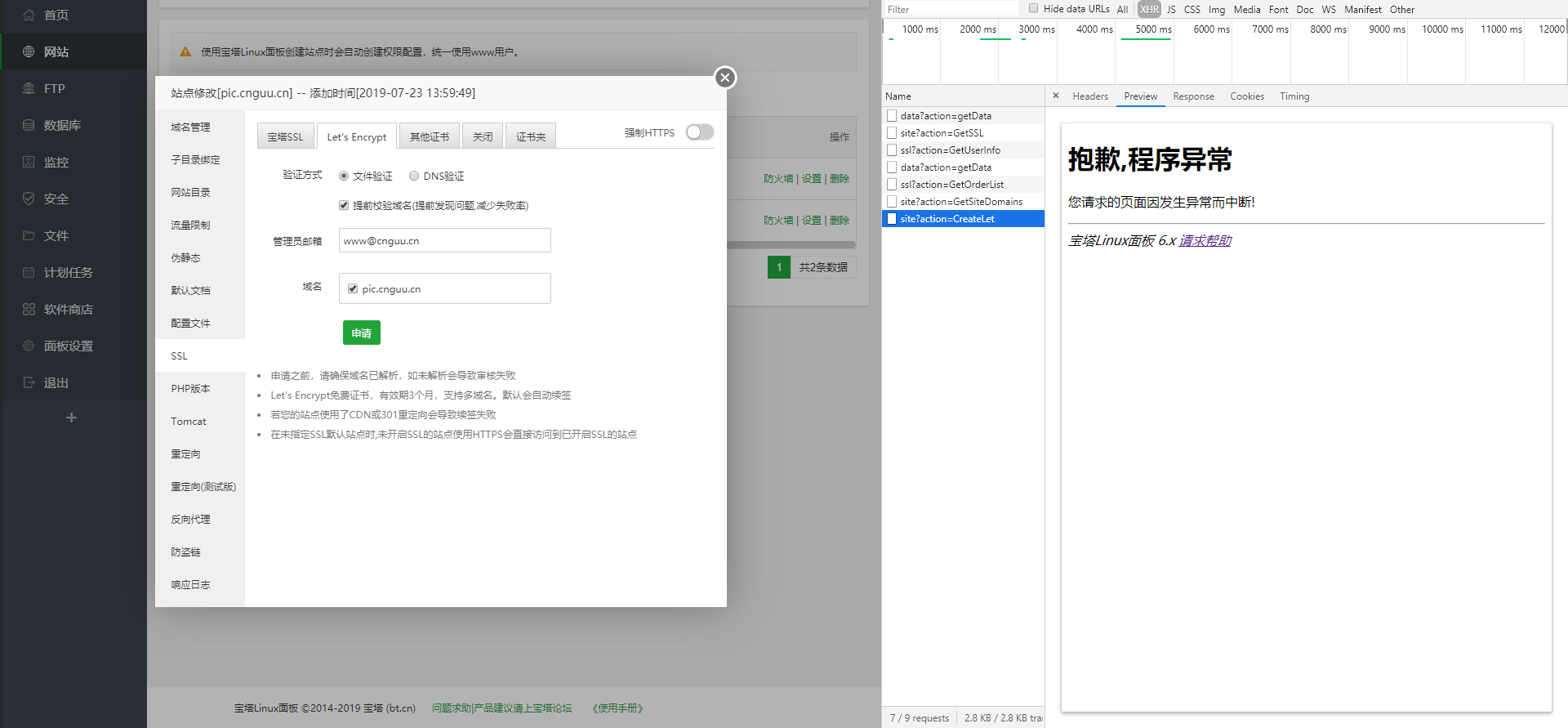This screenshot has height=728, width=1568.
Task: Open the Response tab in DevTools
Action: (1194, 96)
